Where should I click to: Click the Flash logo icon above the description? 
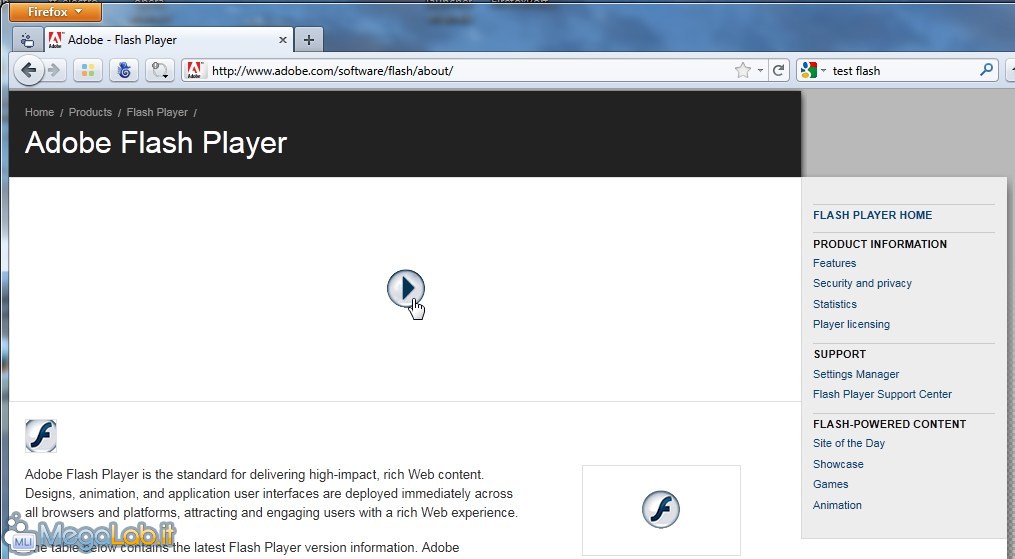pyautogui.click(x=41, y=435)
